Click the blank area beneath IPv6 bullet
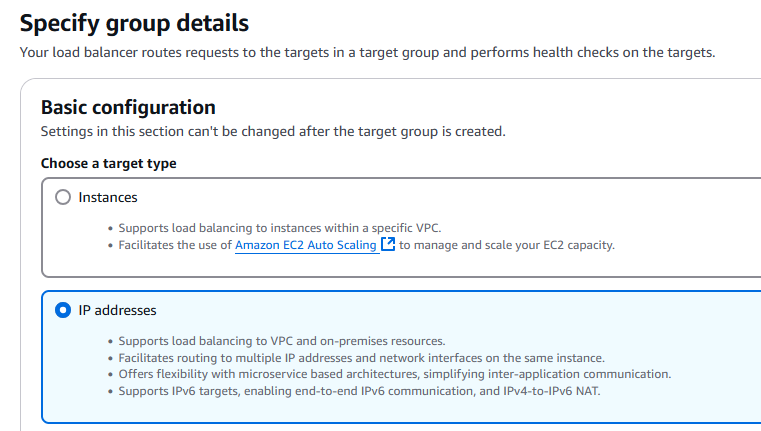This screenshot has height=431, width=761. [x=388, y=411]
